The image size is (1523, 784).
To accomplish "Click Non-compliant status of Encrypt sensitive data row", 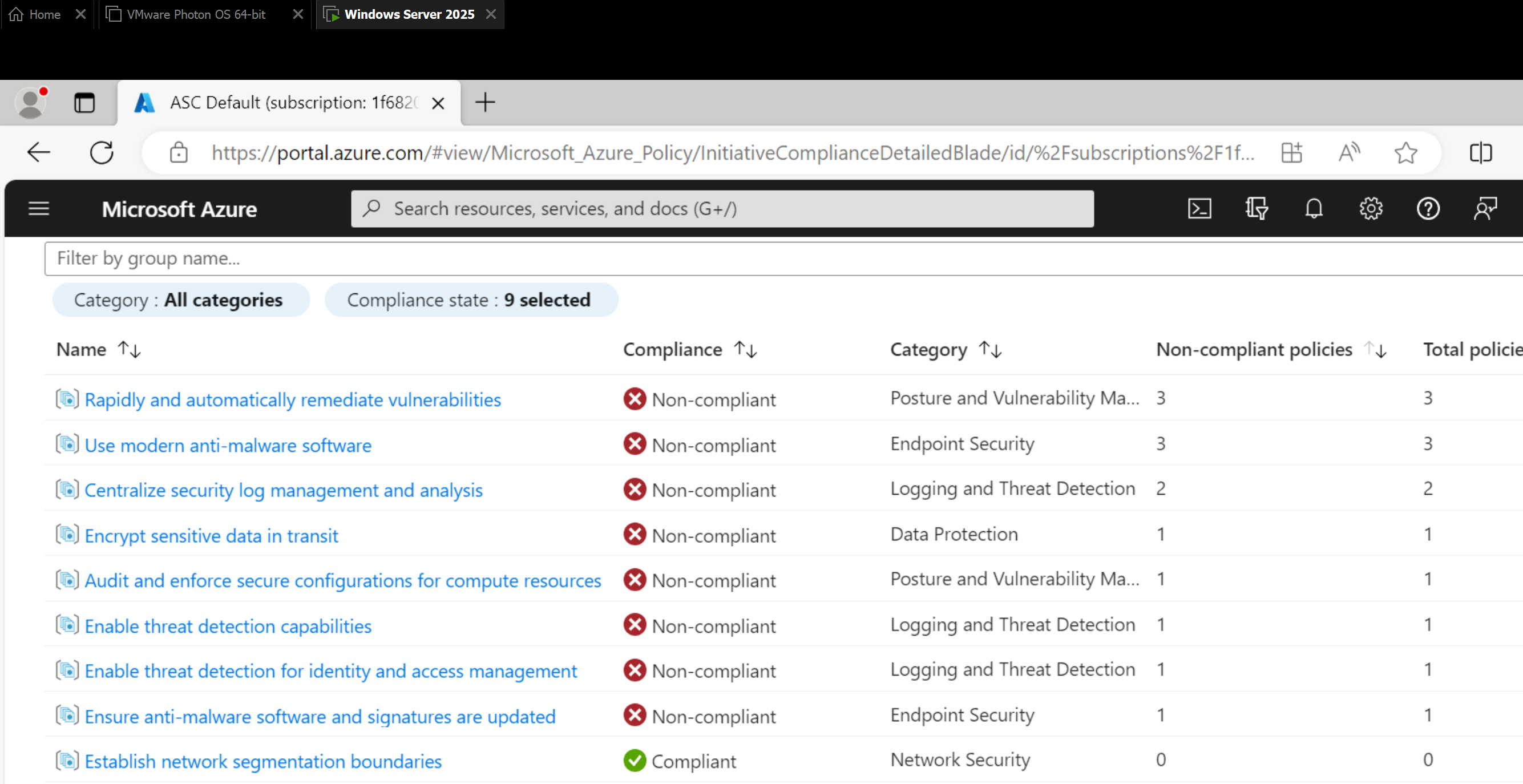I will pos(700,535).
